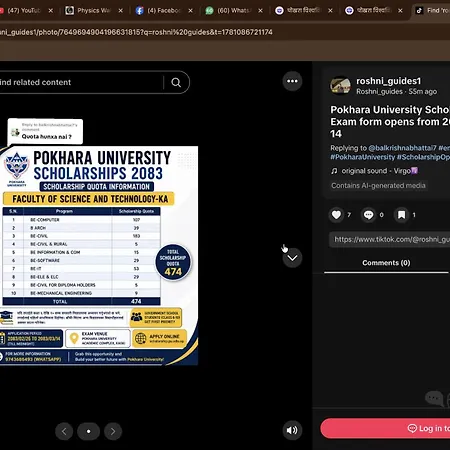Screen dimensions: 450x450
Task: Switch to the Physics Wallah browser tab
Action: click(89, 11)
